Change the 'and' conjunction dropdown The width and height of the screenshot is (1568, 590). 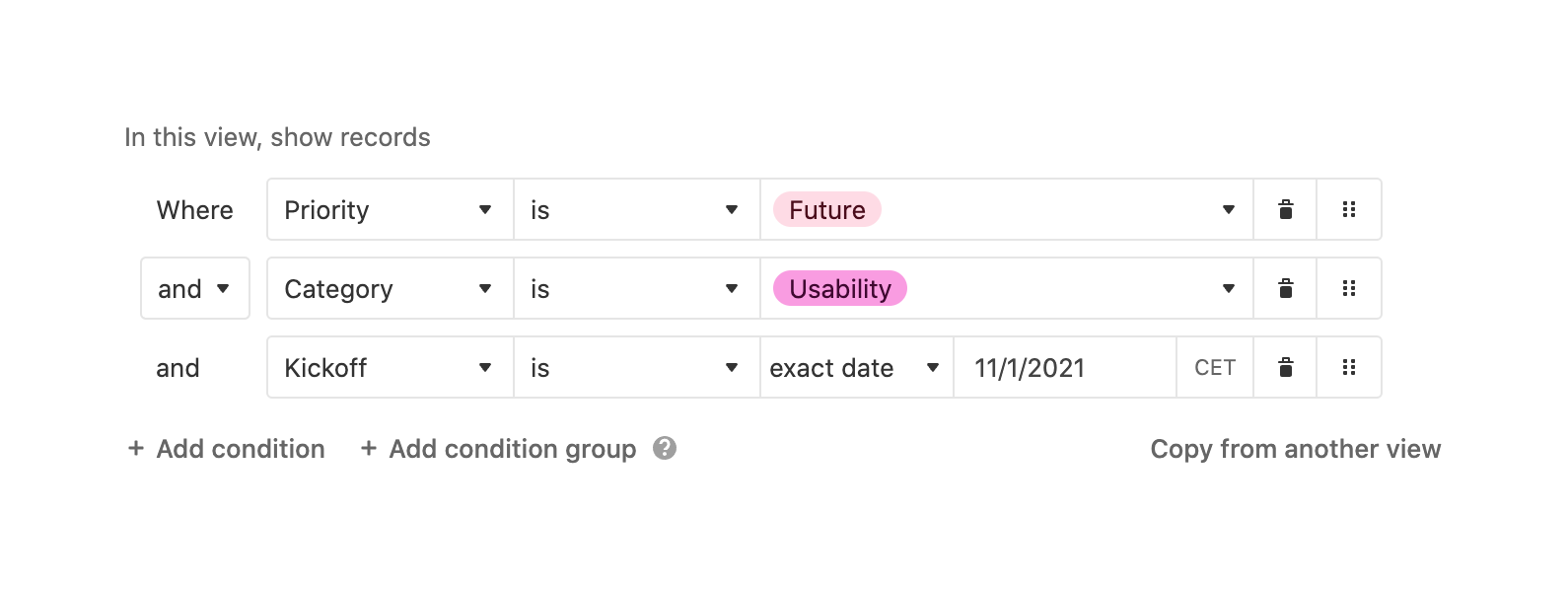[x=194, y=288]
